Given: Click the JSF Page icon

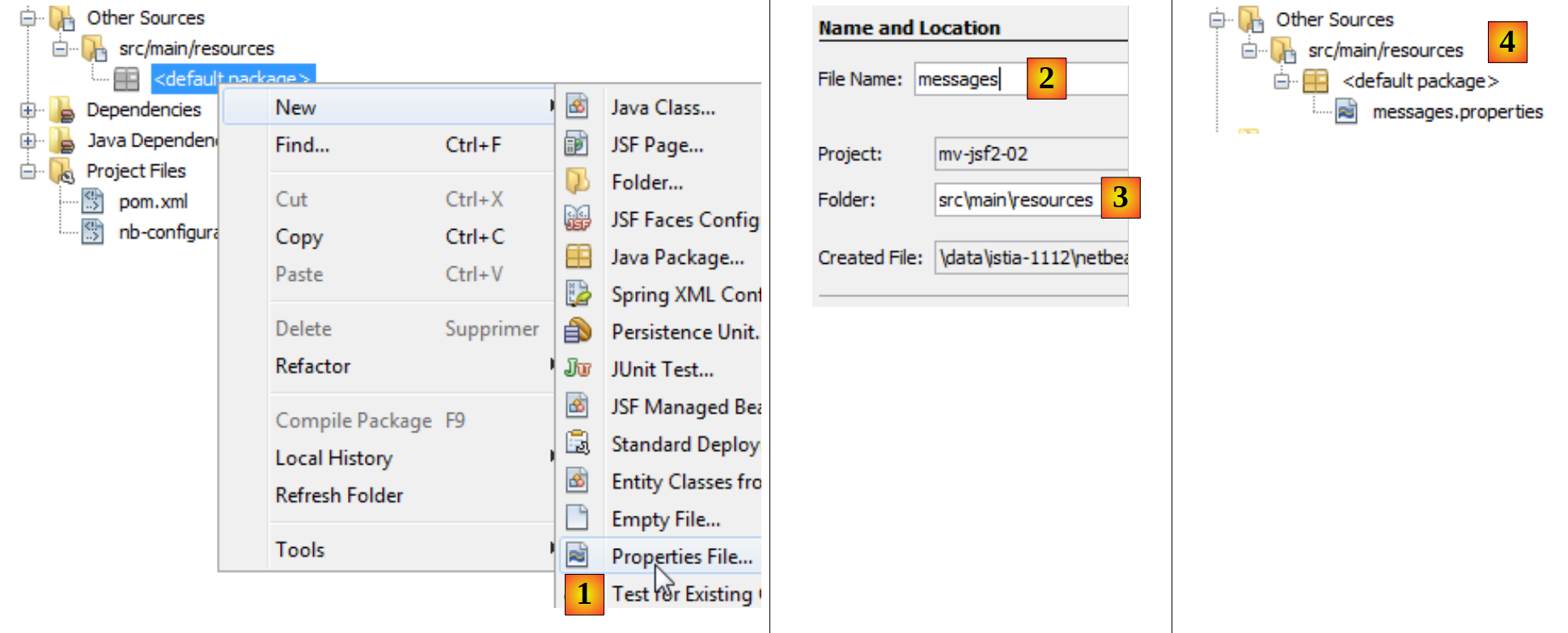Looking at the screenshot, I should [x=577, y=145].
